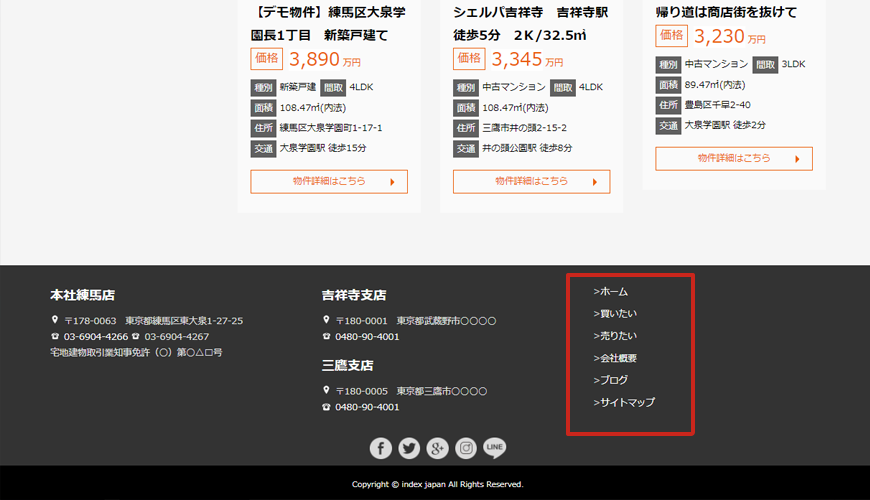Open サイトマップ footer link

click(624, 402)
